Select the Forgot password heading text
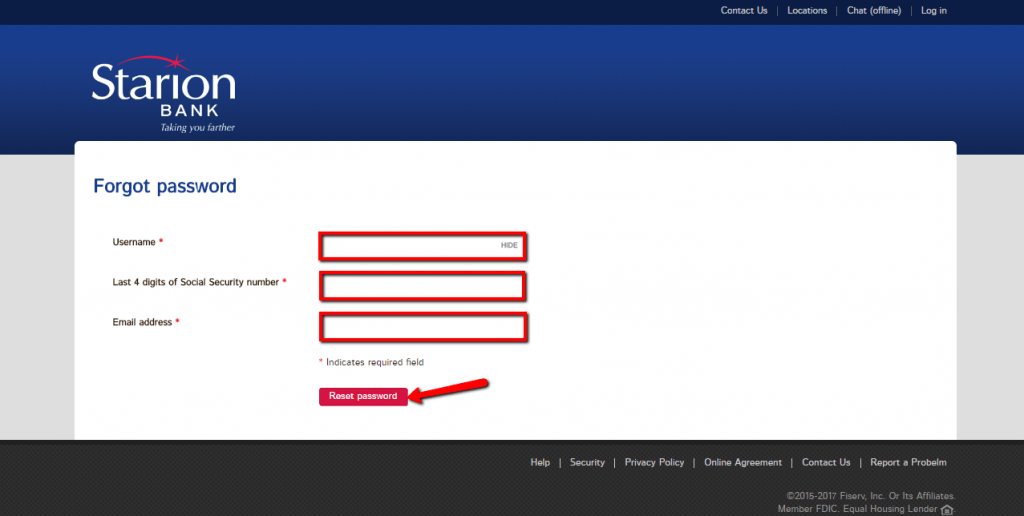The width and height of the screenshot is (1024, 516). (165, 186)
